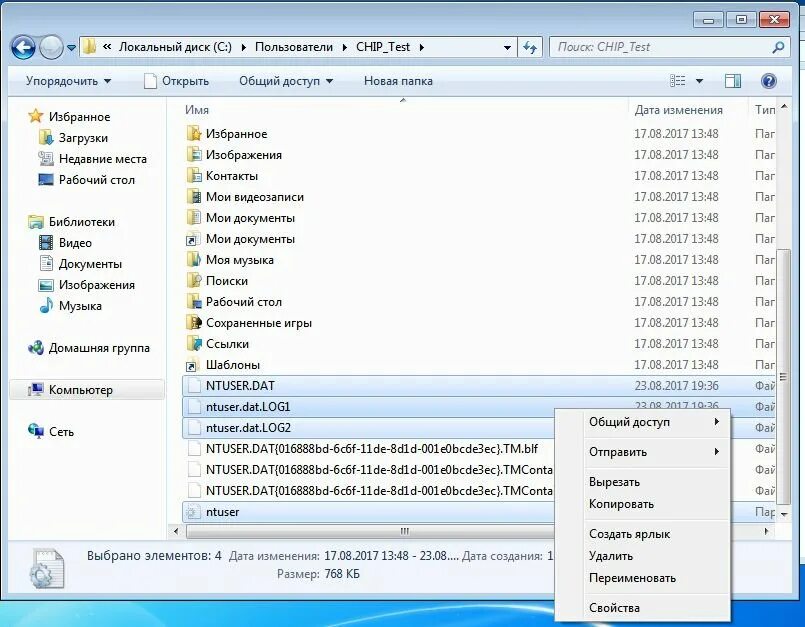Click the Forward navigation arrow button
This screenshot has height=627, width=805.
[51, 48]
